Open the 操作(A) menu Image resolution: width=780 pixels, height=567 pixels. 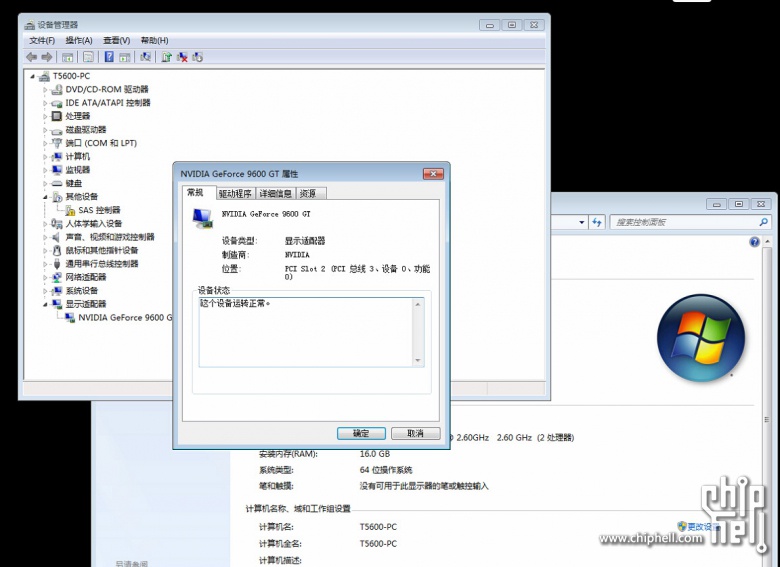pyautogui.click(x=79, y=40)
